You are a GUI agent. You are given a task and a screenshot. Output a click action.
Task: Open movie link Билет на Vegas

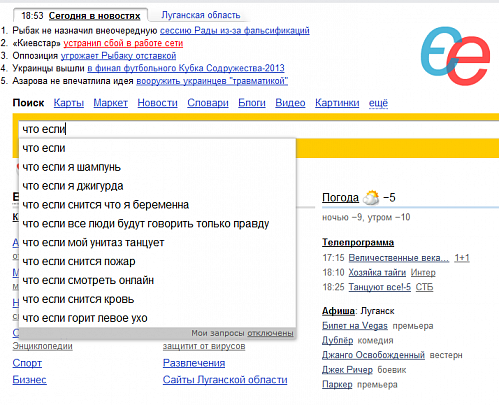[355, 326]
